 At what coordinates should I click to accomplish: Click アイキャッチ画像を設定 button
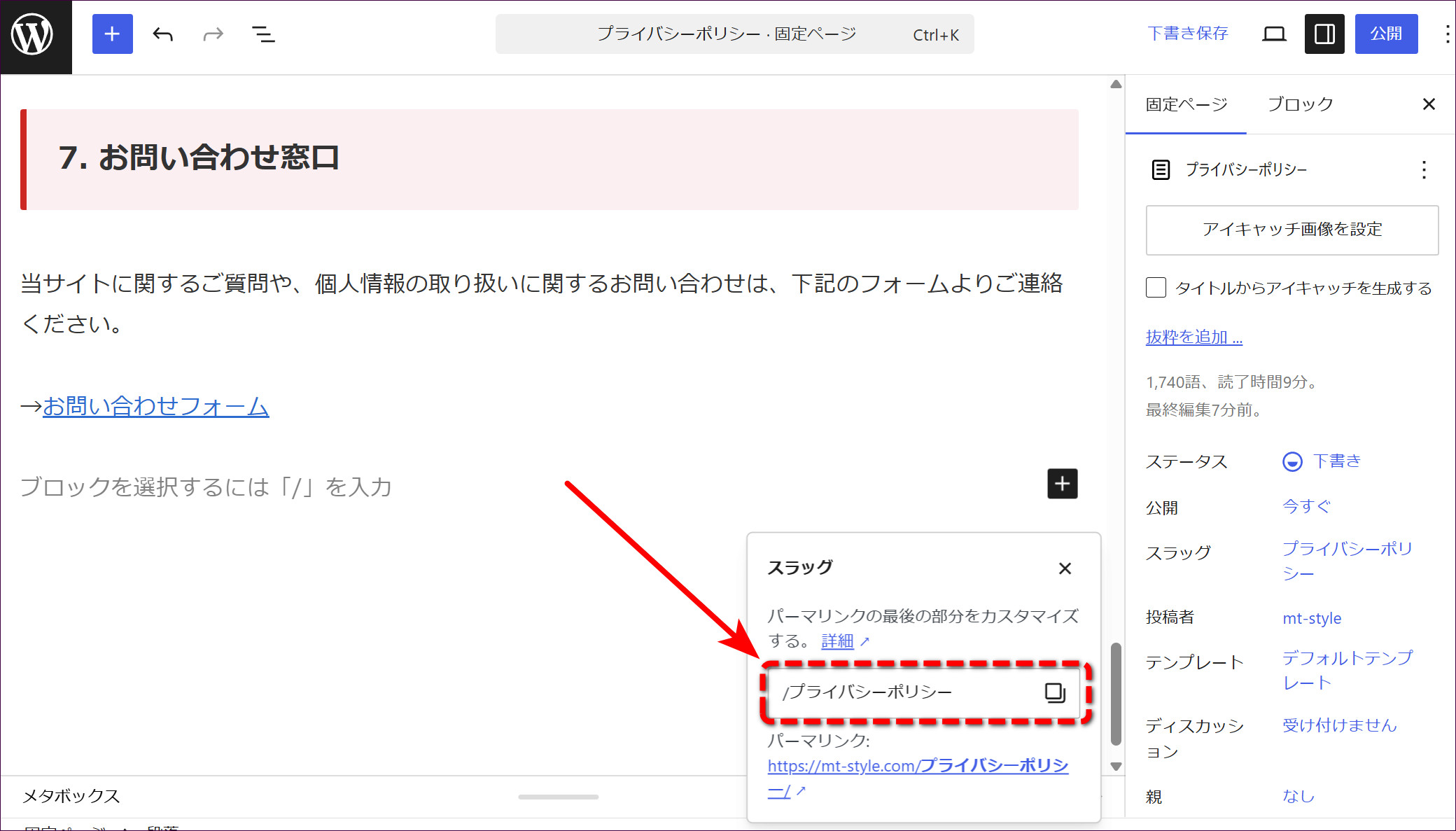point(1292,230)
